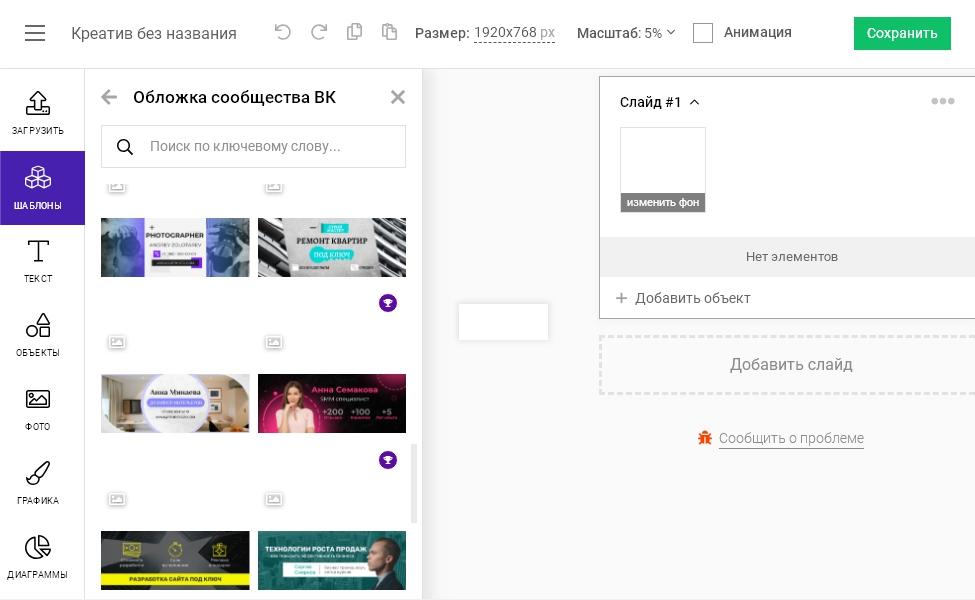
Task: Click the green Сохранить button
Action: pyautogui.click(x=901, y=33)
